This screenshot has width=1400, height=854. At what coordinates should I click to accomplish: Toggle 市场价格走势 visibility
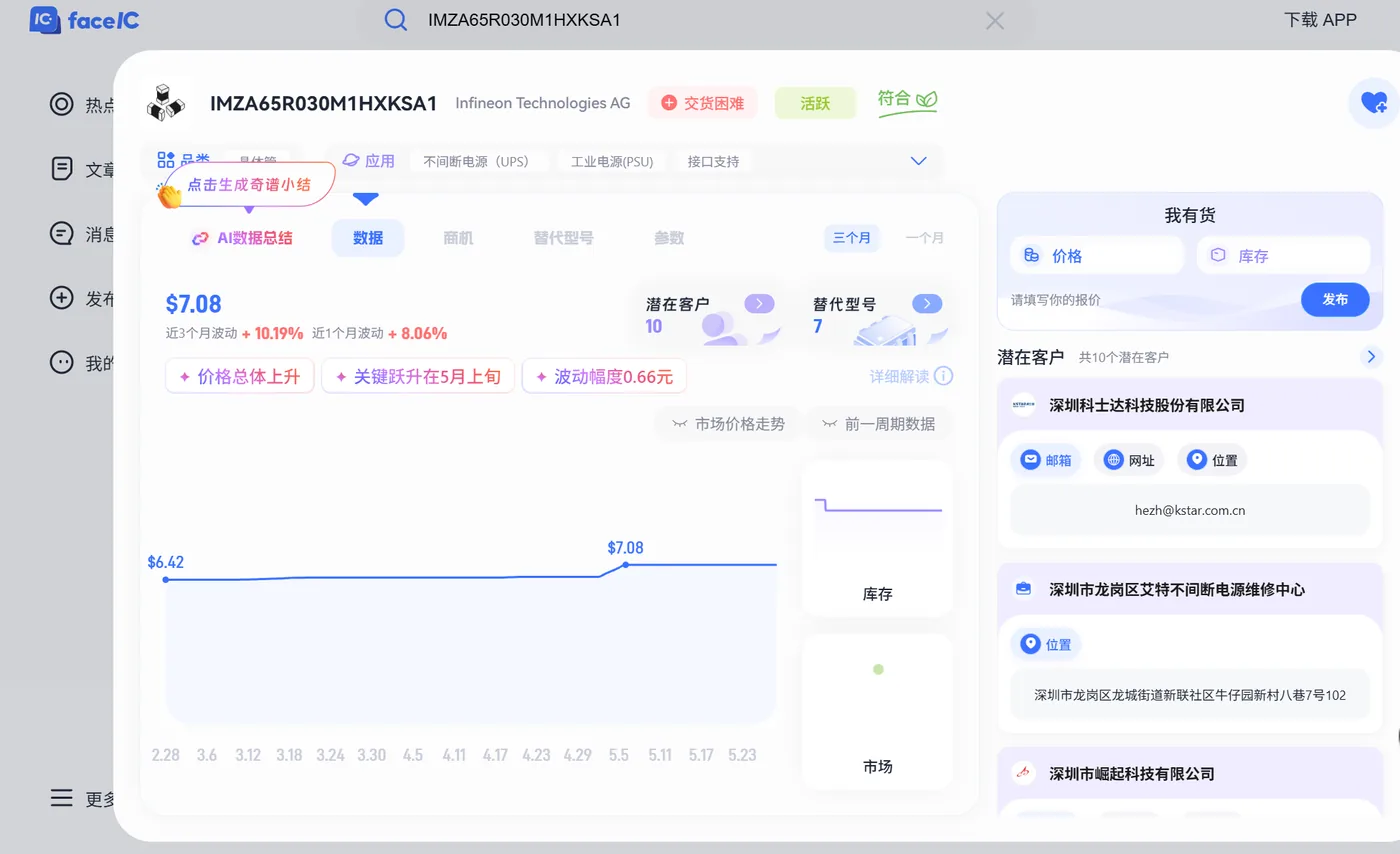(729, 424)
